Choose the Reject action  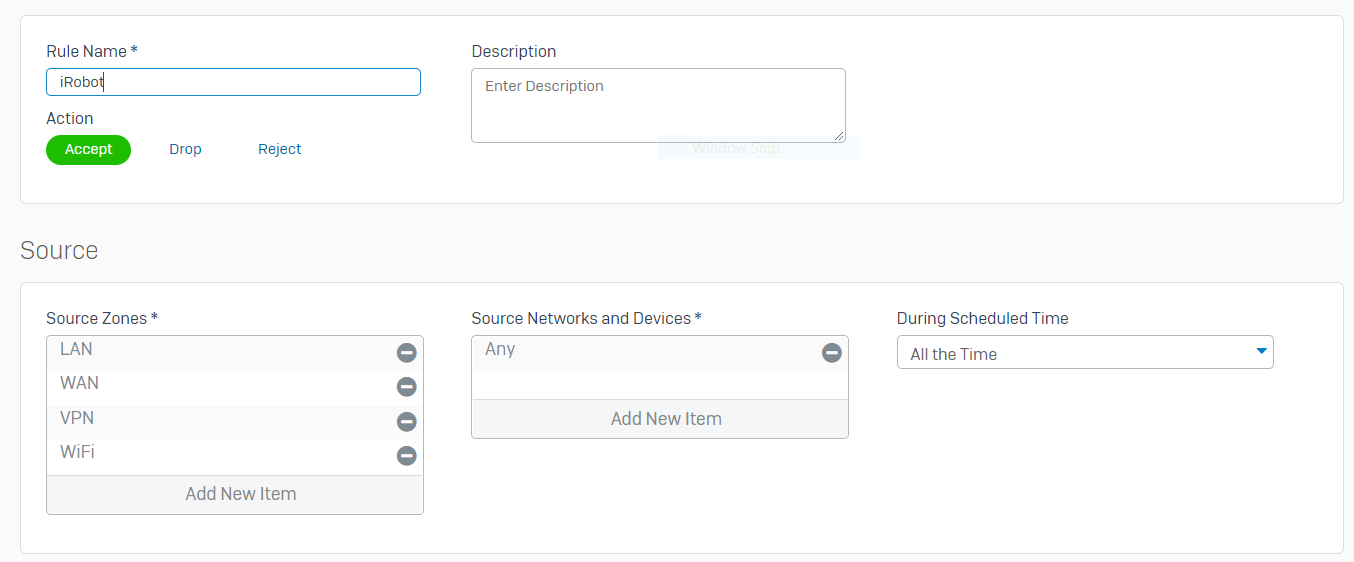[x=279, y=149]
